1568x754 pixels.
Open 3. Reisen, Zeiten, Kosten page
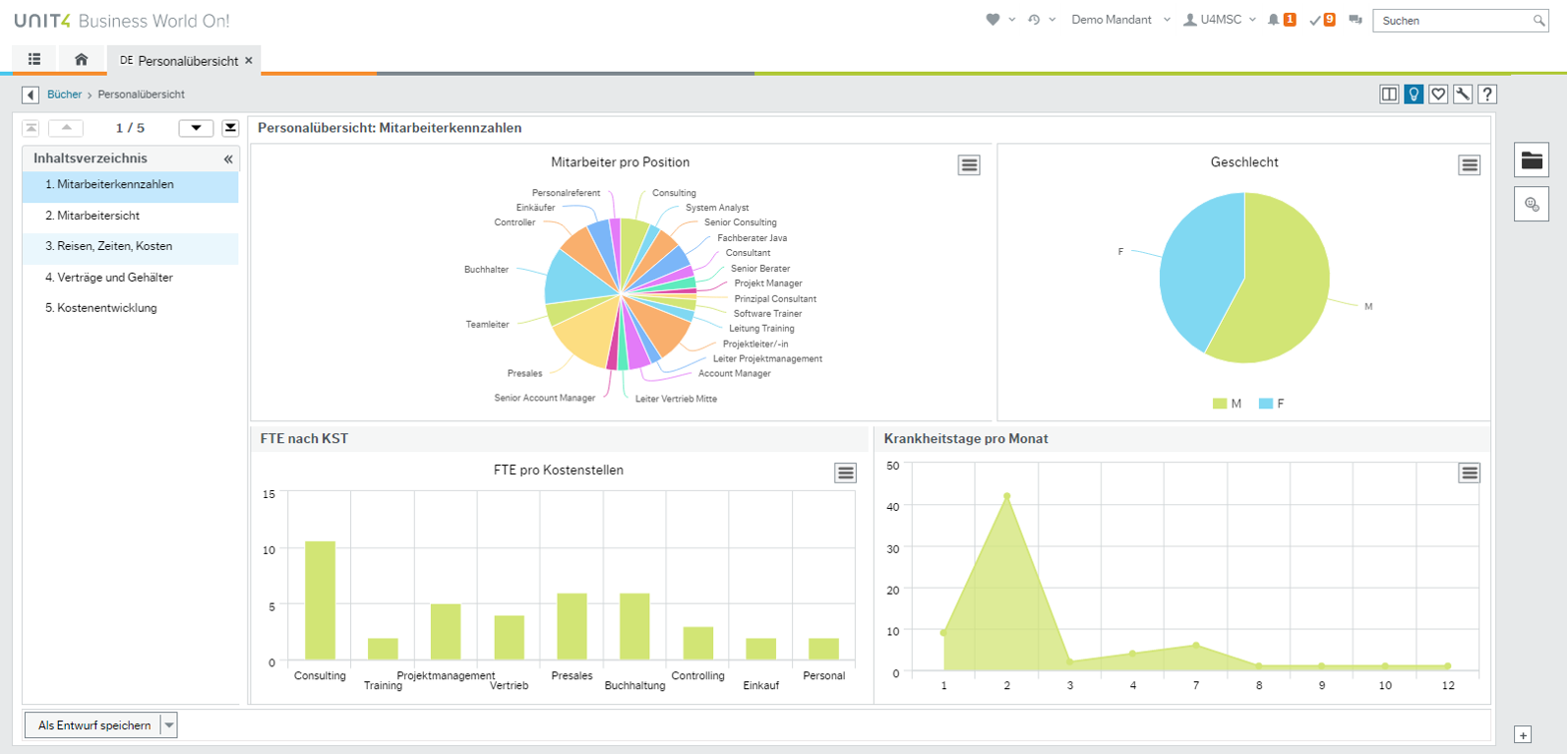[131, 247]
